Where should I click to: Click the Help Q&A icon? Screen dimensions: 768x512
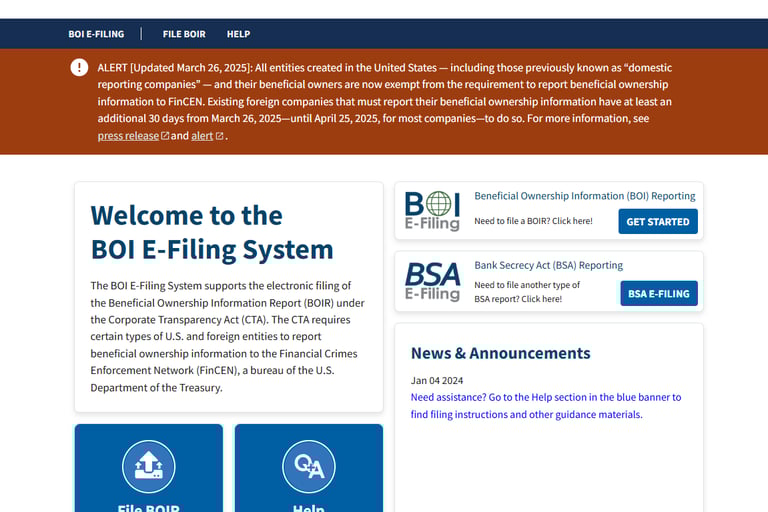pyautogui.click(x=309, y=466)
